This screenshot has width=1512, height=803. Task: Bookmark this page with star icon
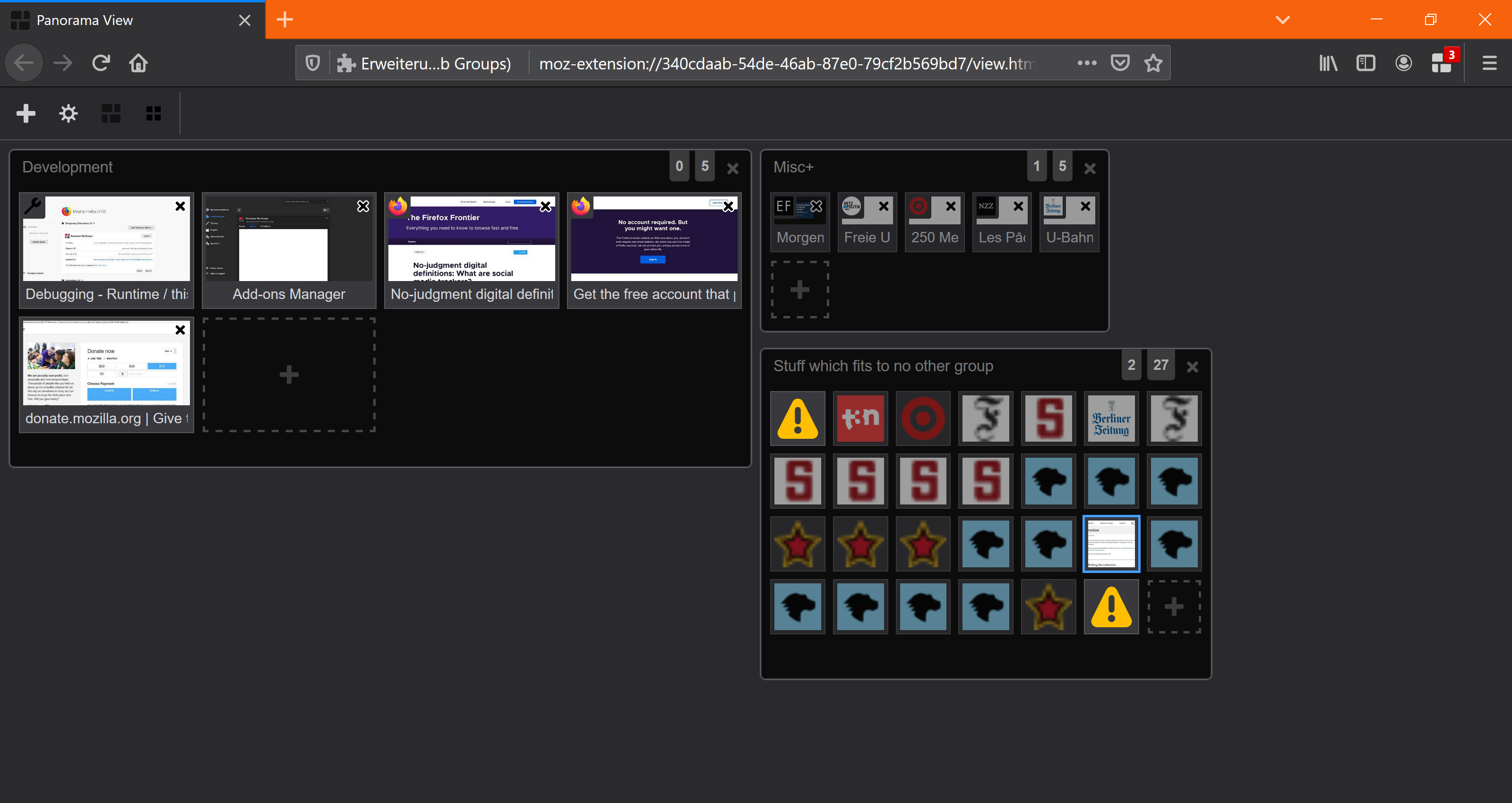[x=1153, y=63]
